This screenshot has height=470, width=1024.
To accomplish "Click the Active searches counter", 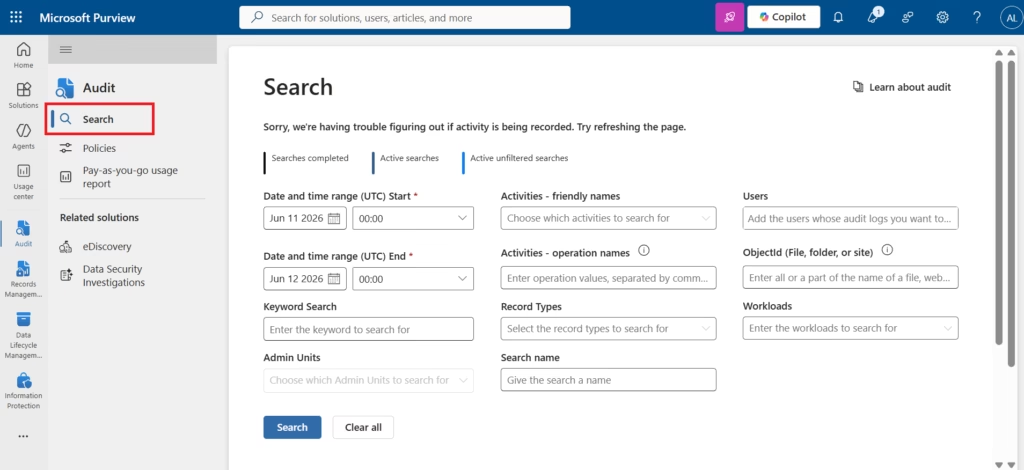I will click(406, 163).
